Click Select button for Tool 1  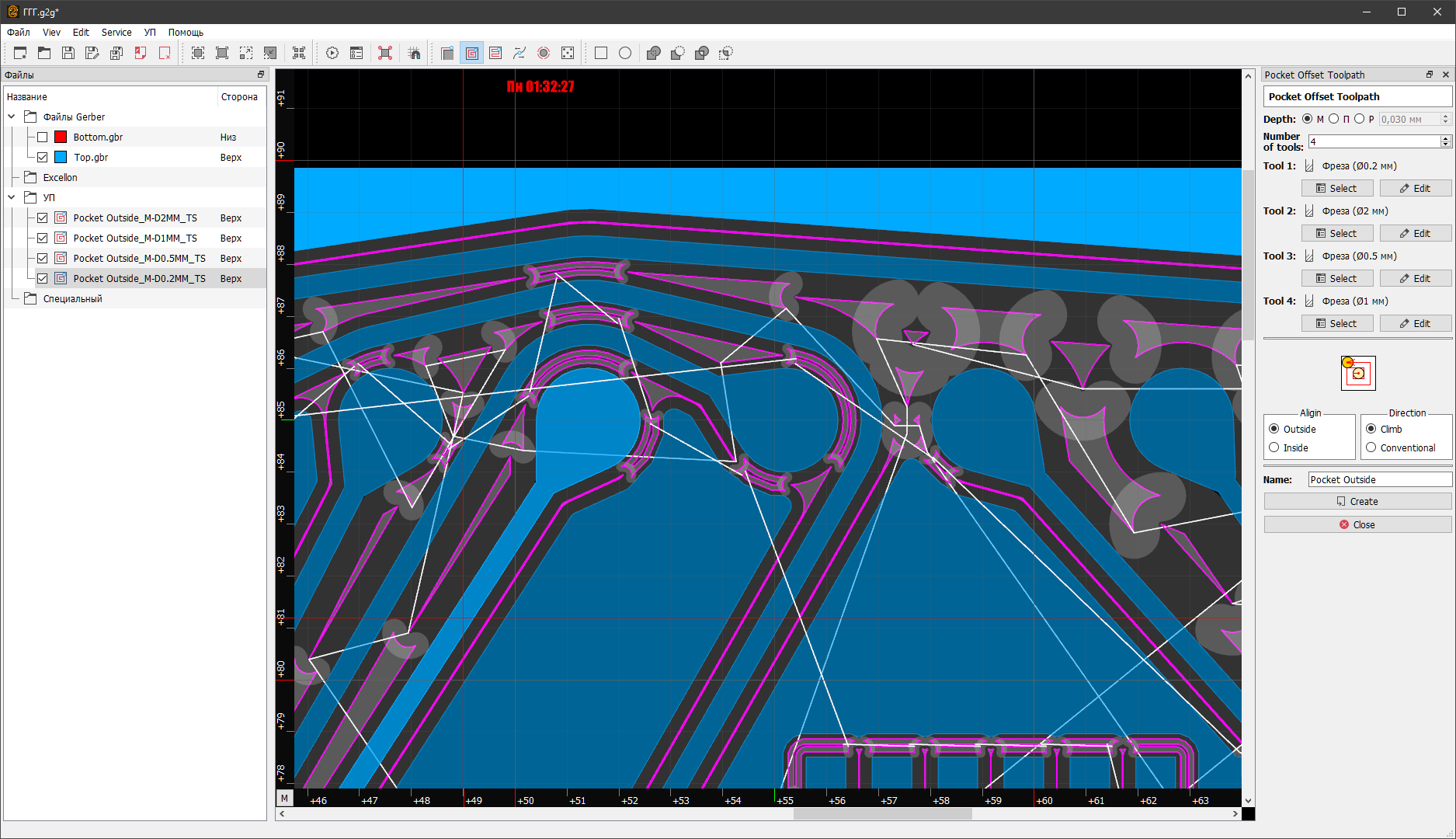1337,188
